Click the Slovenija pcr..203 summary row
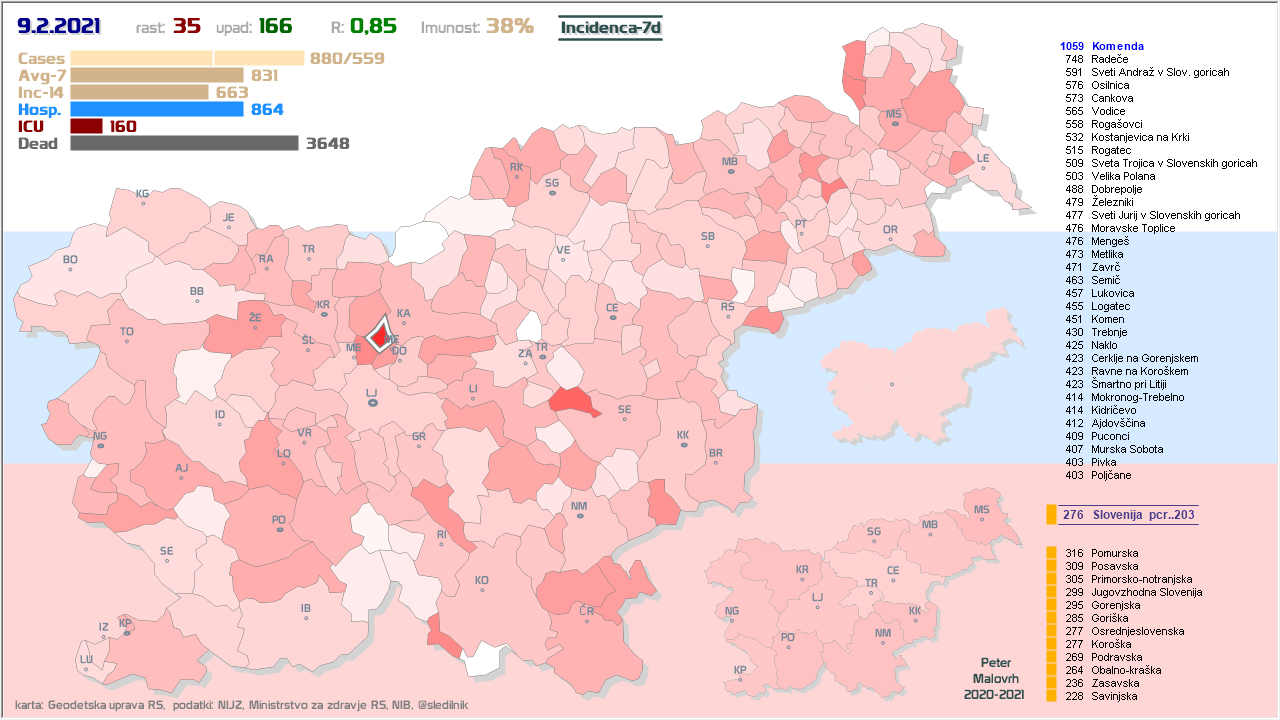 point(1128,515)
